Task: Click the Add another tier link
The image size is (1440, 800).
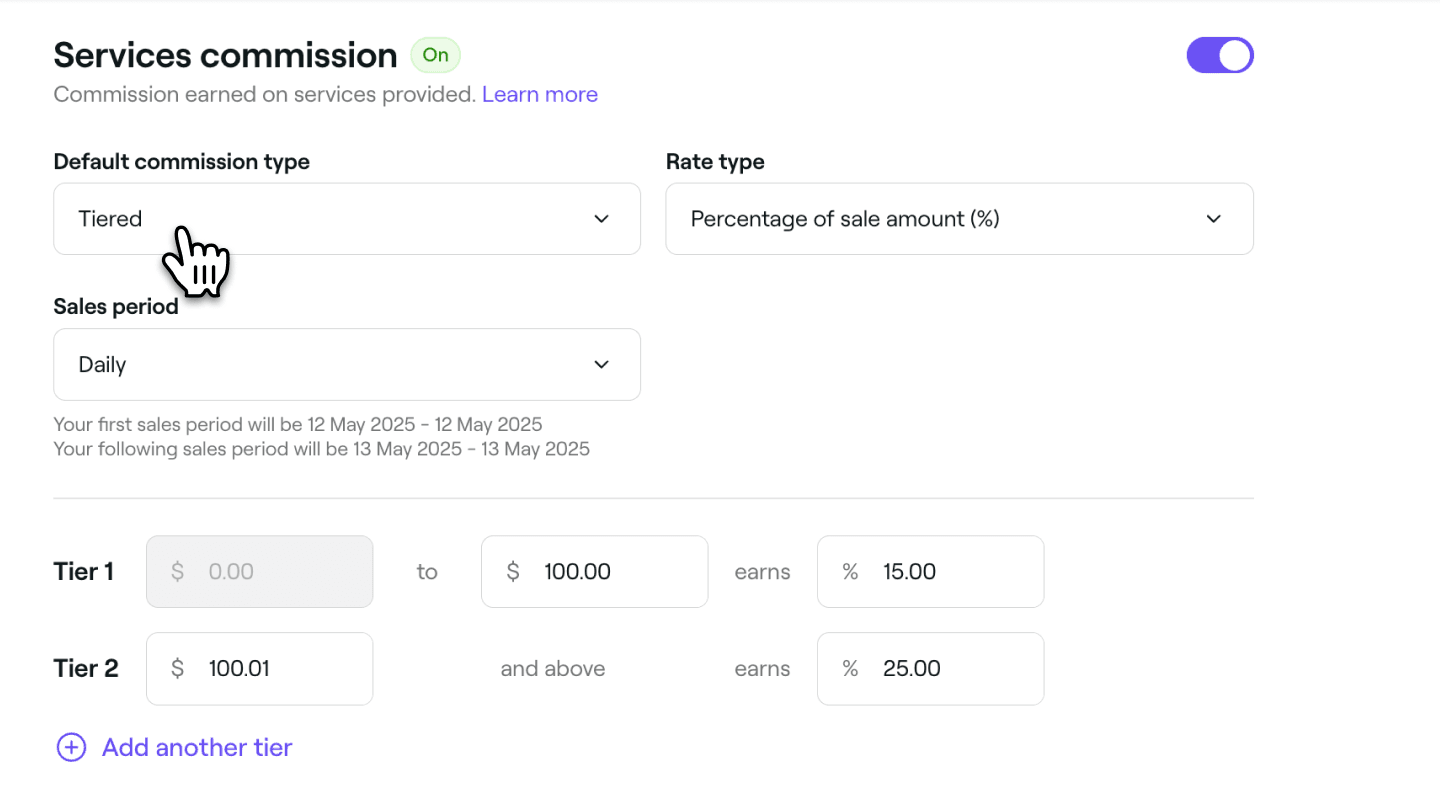Action: 197,748
